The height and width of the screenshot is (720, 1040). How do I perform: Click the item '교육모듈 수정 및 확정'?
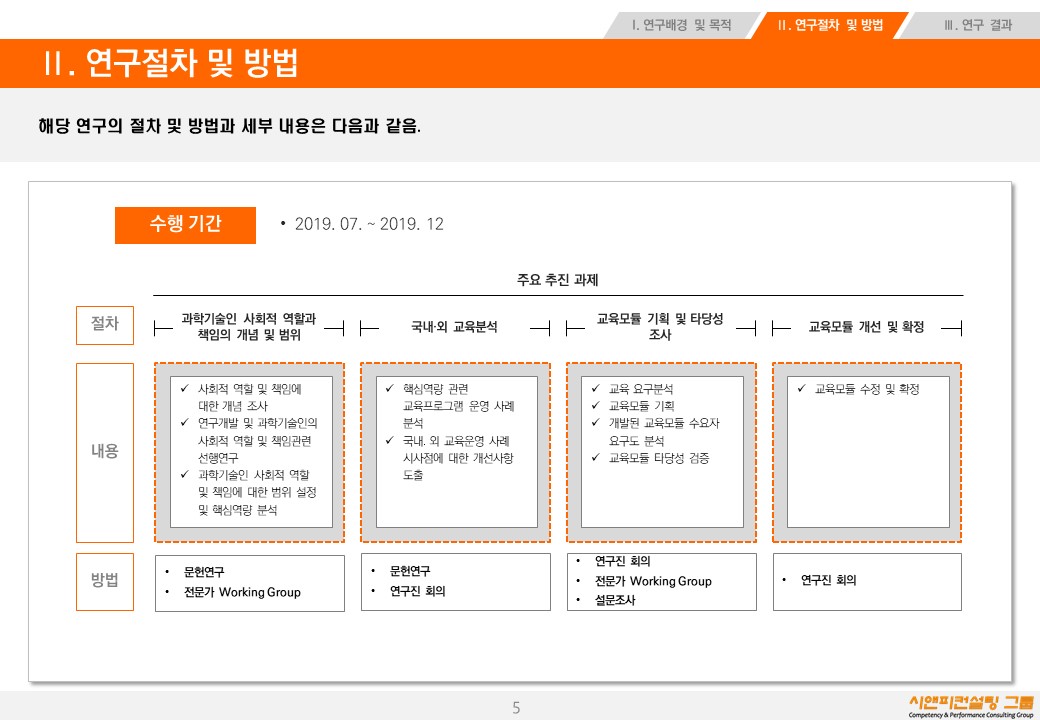tap(867, 389)
